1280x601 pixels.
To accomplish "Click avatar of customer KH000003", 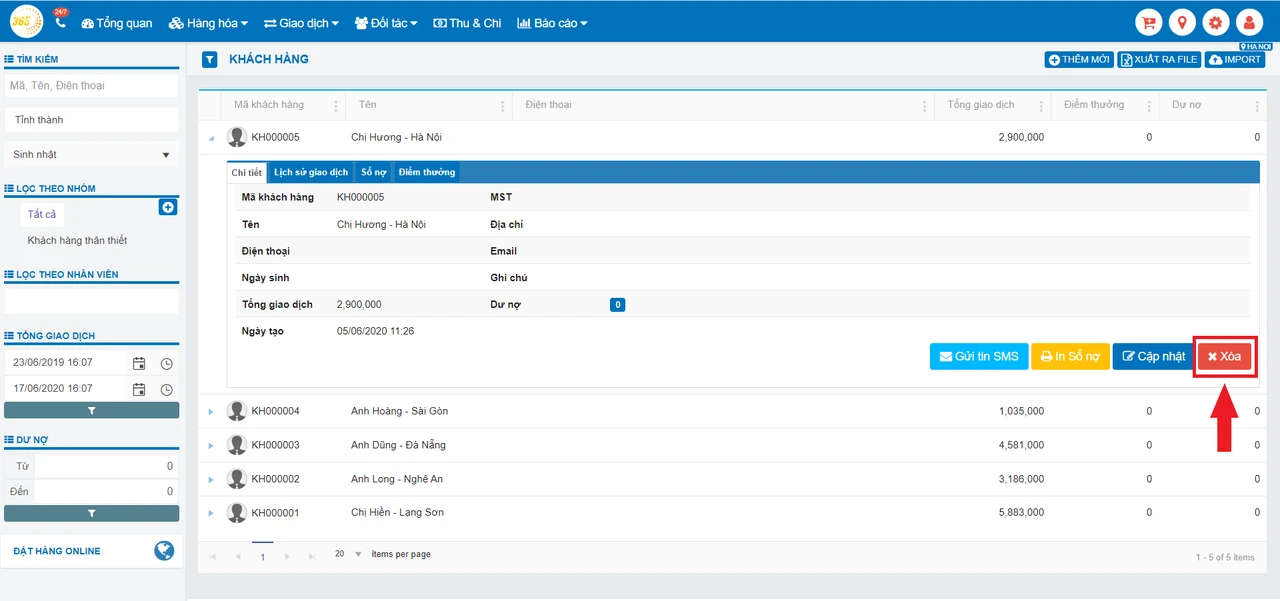I will coord(236,445).
